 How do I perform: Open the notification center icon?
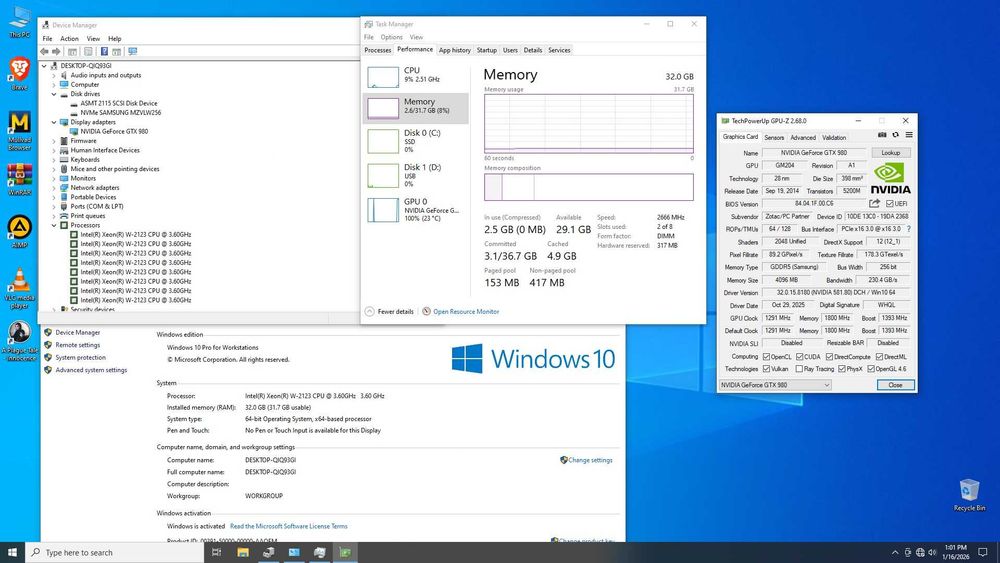coord(983,552)
